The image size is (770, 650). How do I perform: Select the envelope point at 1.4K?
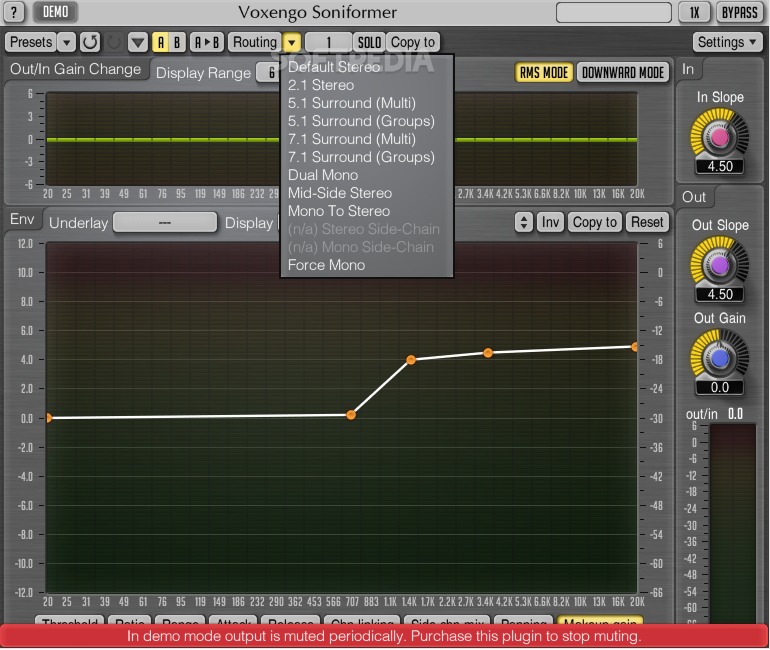pyautogui.click(x=411, y=360)
